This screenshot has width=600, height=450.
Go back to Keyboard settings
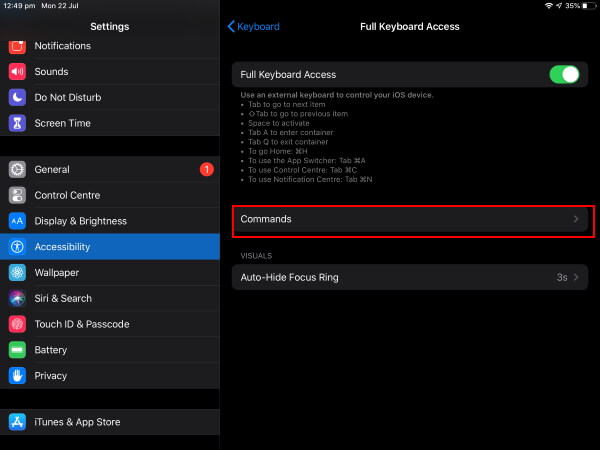253,26
